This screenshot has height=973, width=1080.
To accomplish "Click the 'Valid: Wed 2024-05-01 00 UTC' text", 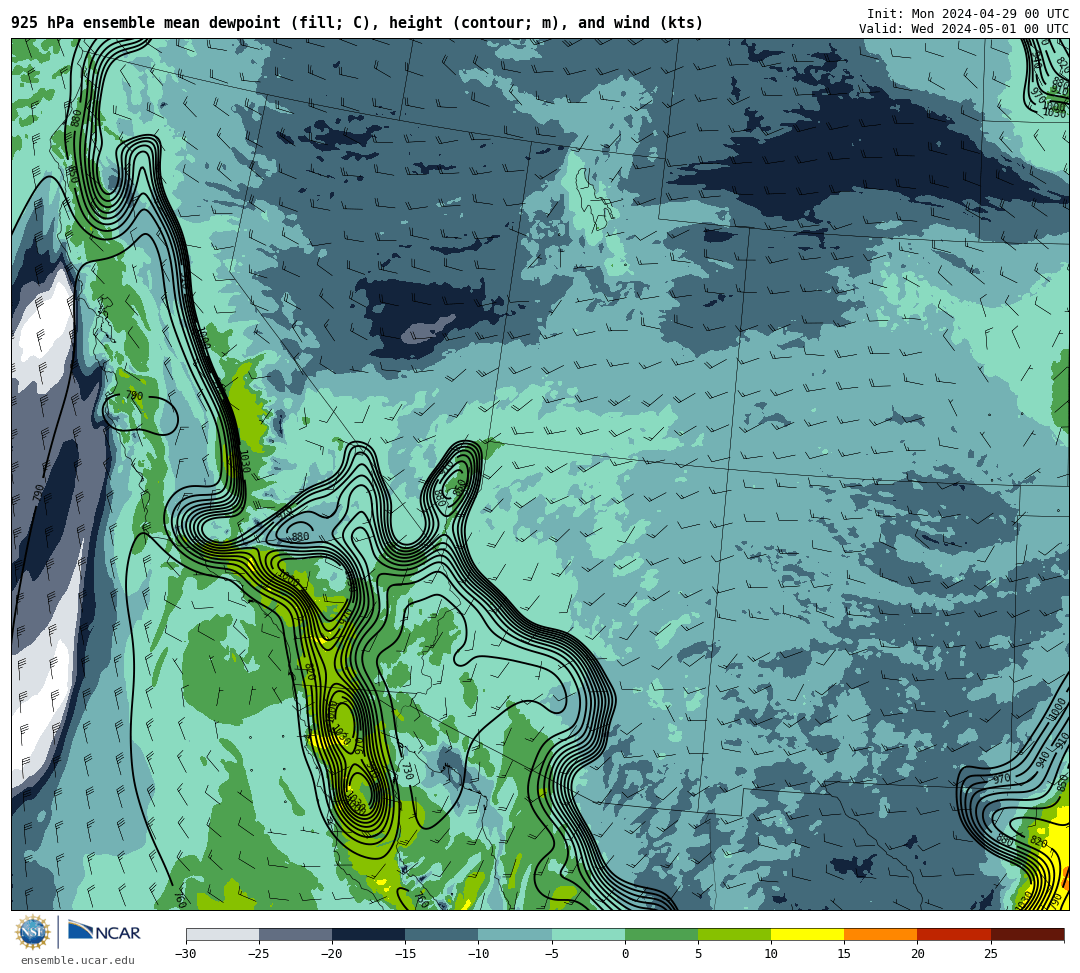I will tap(964, 28).
